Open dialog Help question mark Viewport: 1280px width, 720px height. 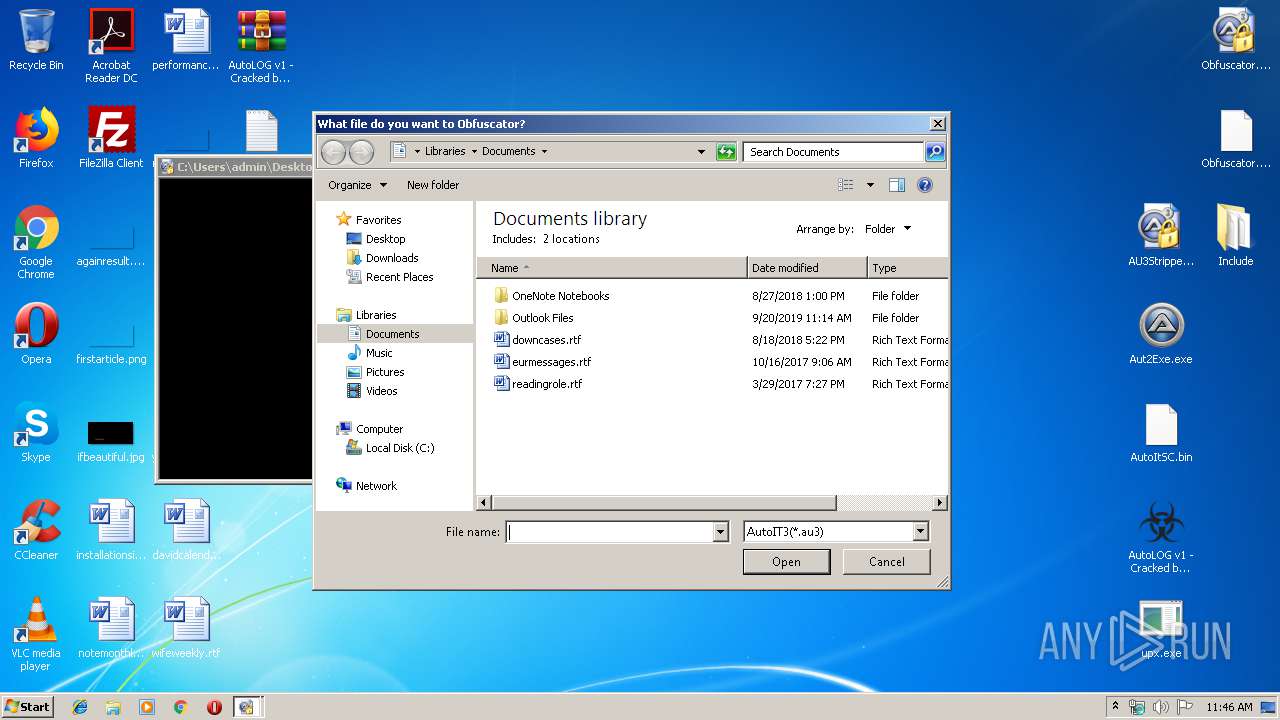click(x=925, y=185)
